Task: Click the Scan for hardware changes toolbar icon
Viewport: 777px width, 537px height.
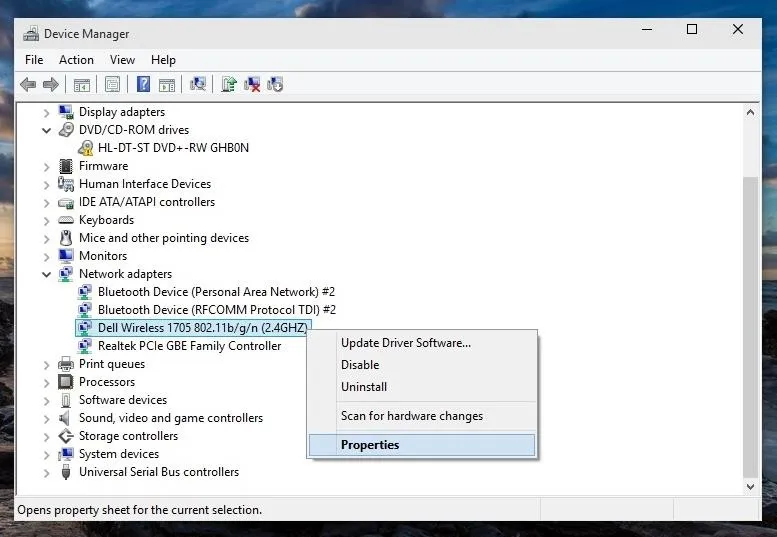Action: (x=198, y=84)
